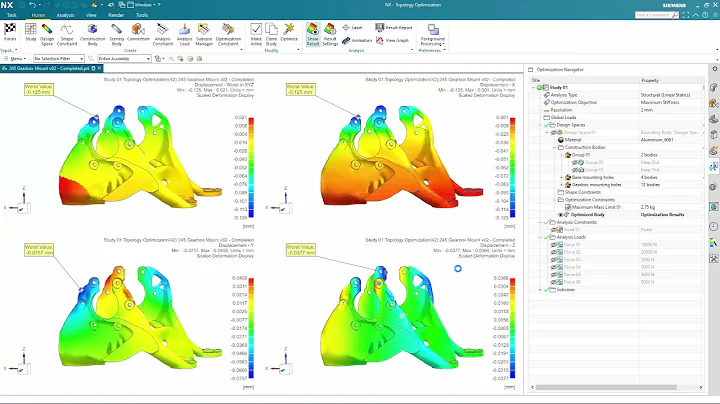Close the 245 Gearbox Mount v02 document tab
The width and height of the screenshot is (720, 404).
click(99, 68)
